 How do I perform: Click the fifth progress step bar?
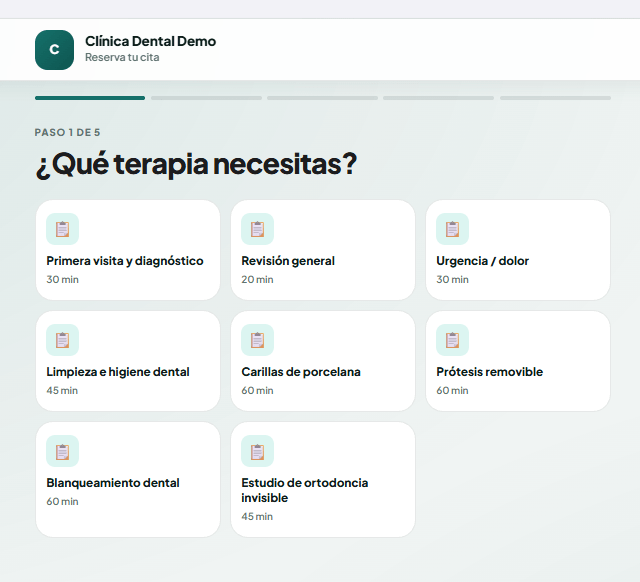click(556, 98)
